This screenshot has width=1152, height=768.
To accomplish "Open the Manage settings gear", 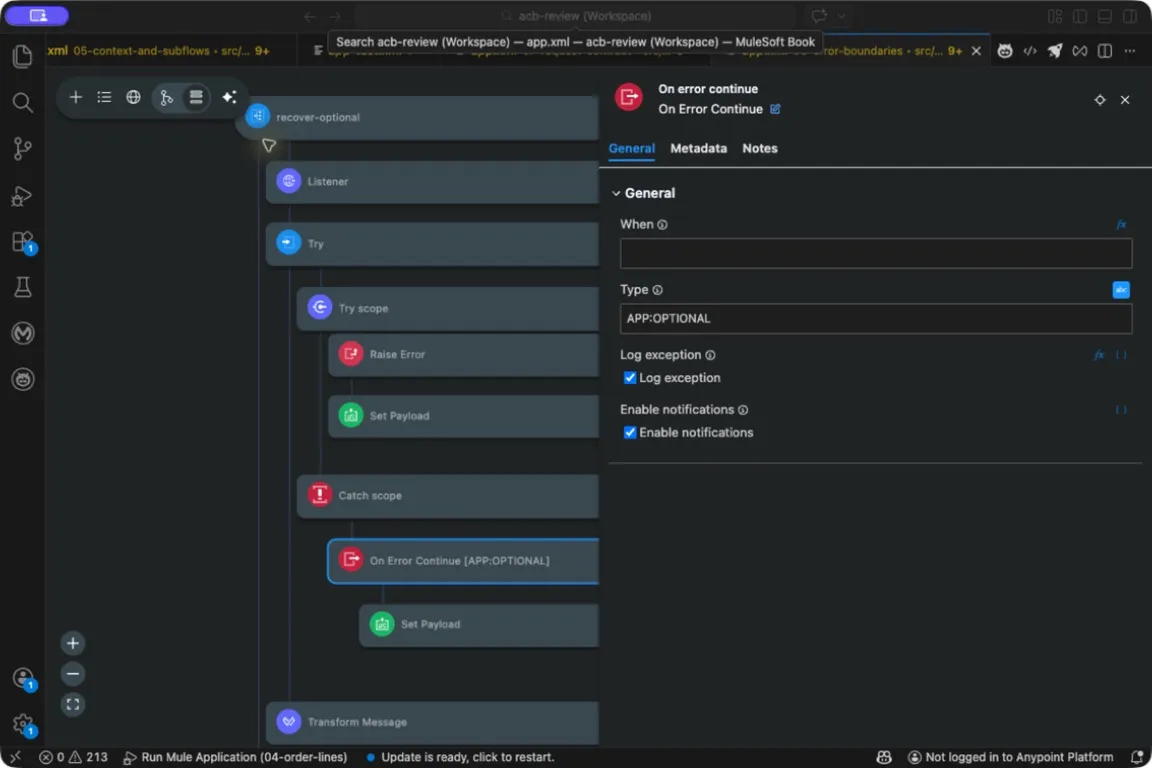I will [23, 725].
